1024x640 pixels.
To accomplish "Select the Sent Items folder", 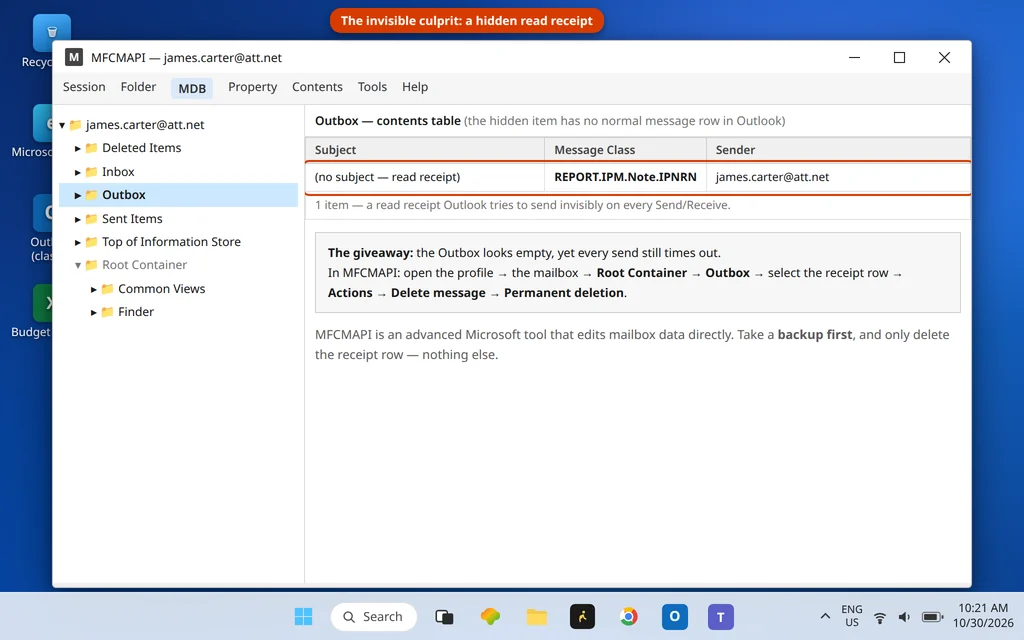I will point(132,219).
